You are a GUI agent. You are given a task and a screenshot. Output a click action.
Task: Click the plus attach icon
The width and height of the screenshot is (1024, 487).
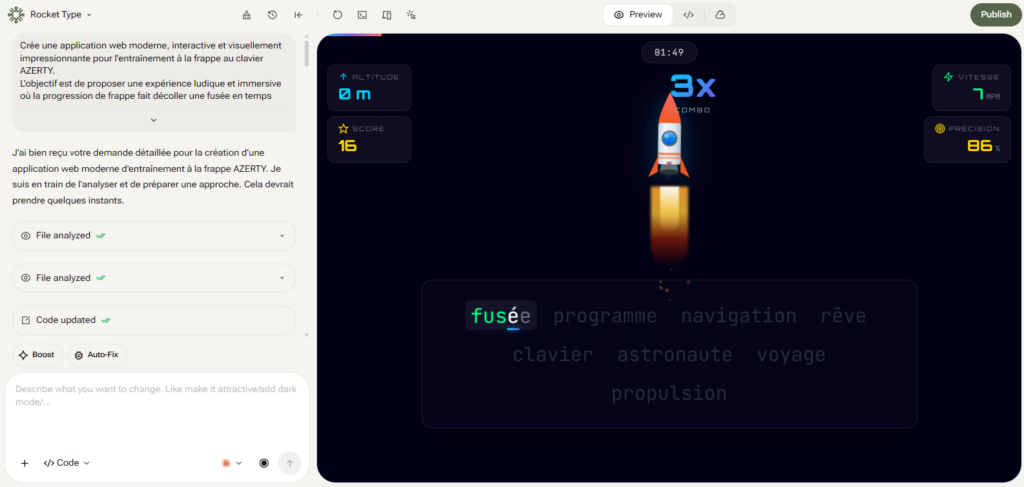click(x=25, y=463)
